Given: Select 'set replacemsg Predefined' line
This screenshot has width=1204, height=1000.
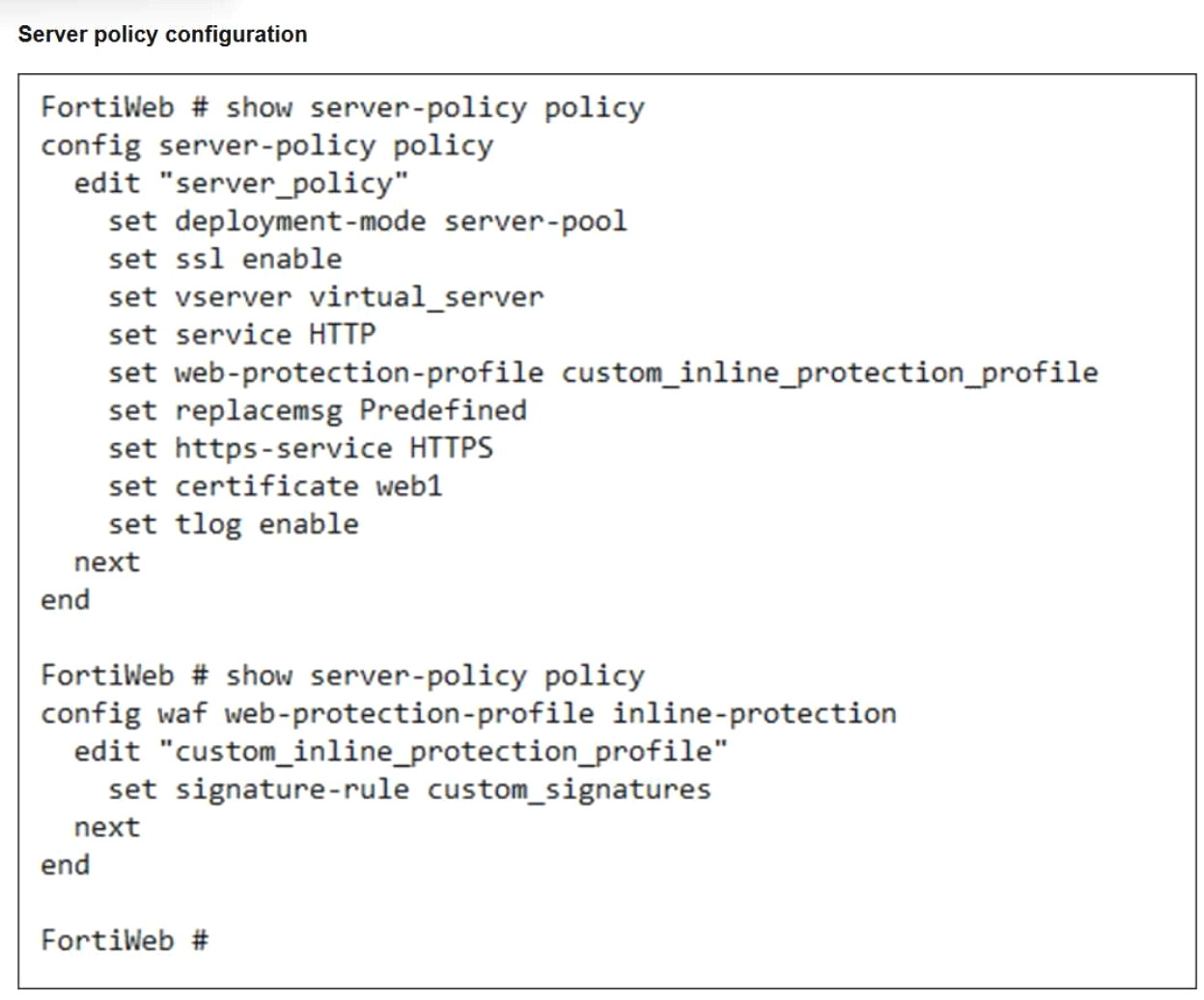Looking at the screenshot, I should pos(318,410).
